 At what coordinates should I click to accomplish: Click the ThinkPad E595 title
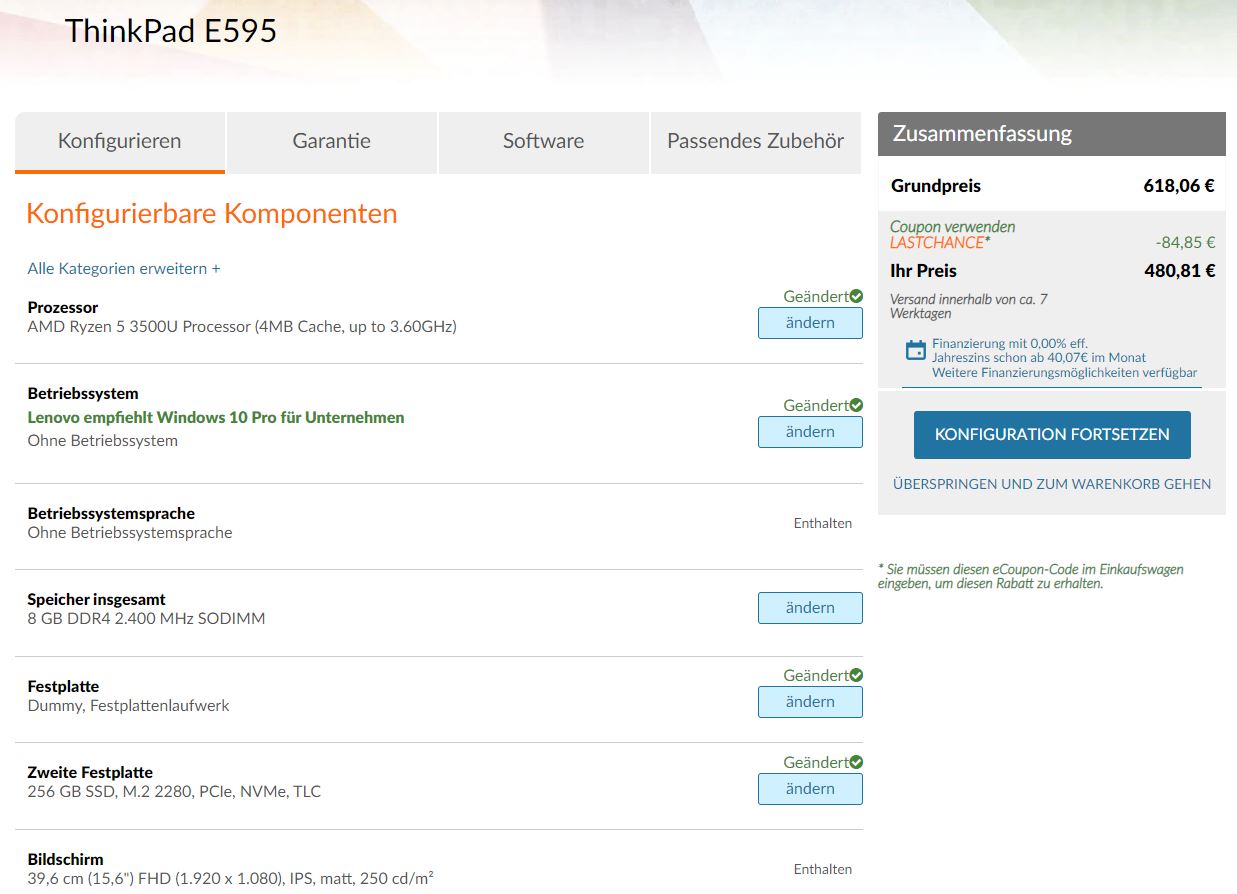pyautogui.click(x=171, y=31)
